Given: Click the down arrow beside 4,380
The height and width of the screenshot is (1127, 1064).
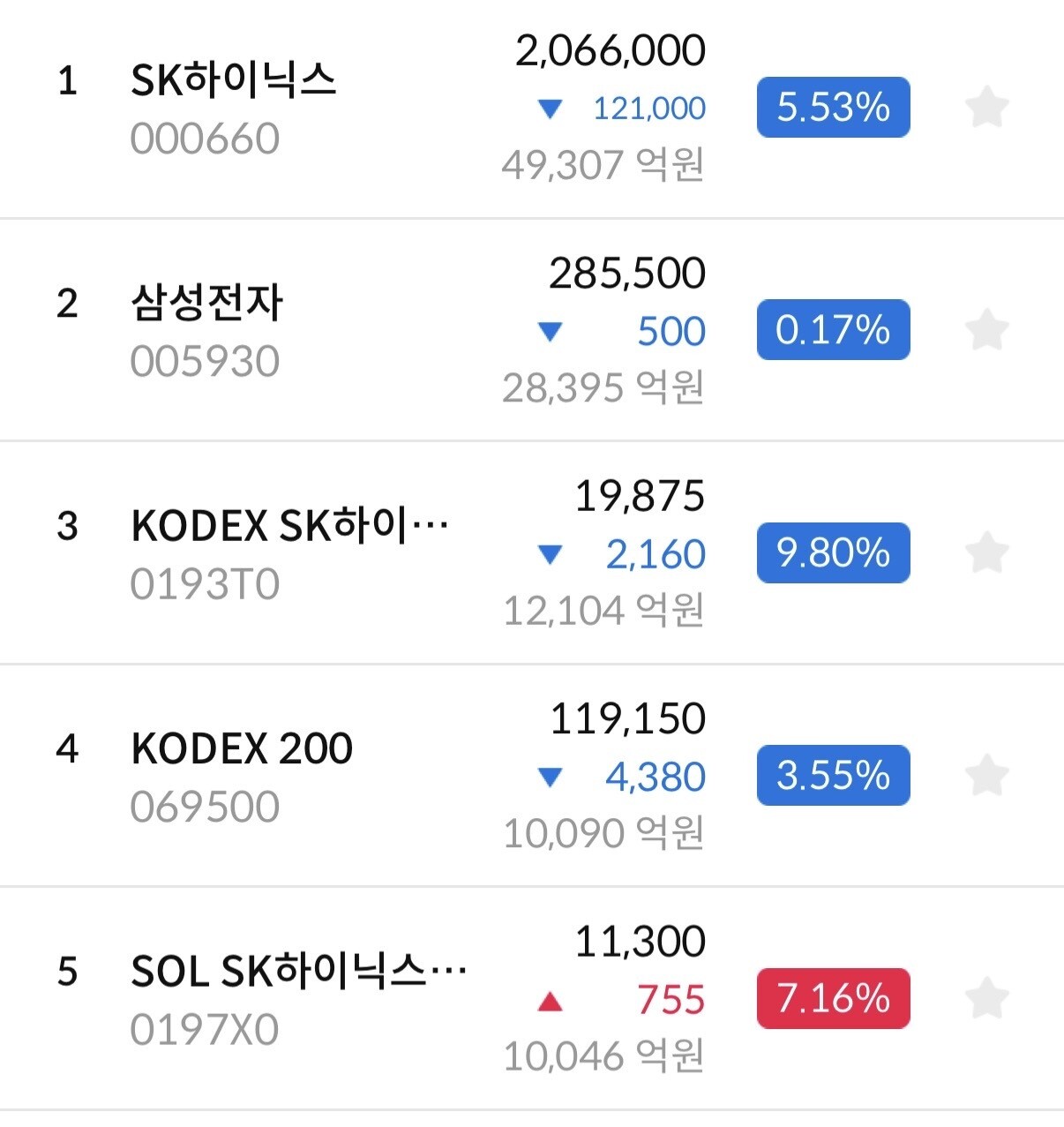Looking at the screenshot, I should (x=550, y=777).
